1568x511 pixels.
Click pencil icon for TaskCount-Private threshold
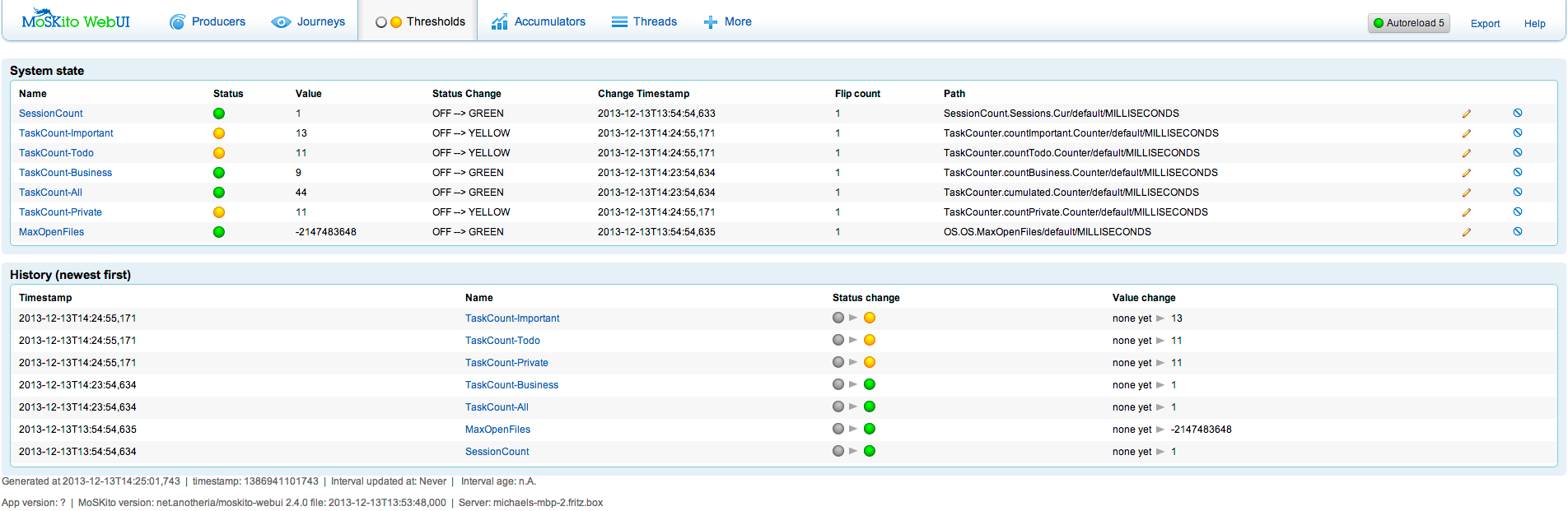click(1467, 212)
